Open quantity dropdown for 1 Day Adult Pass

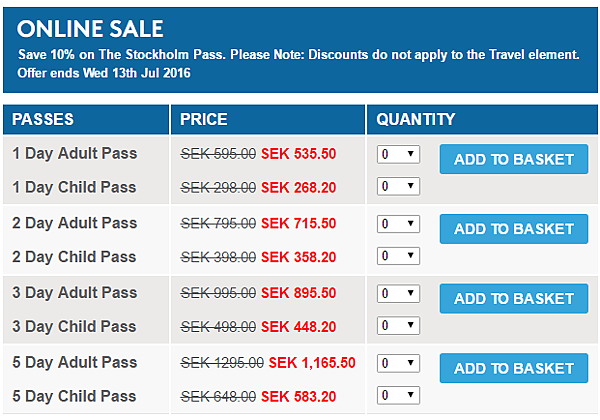point(398,154)
